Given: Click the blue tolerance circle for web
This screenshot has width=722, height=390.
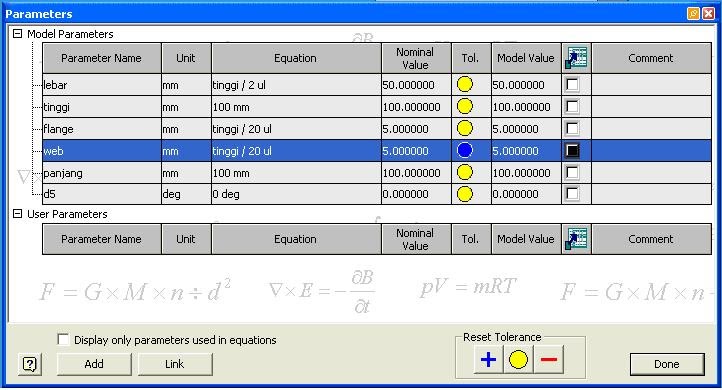Looking at the screenshot, I should [465, 150].
